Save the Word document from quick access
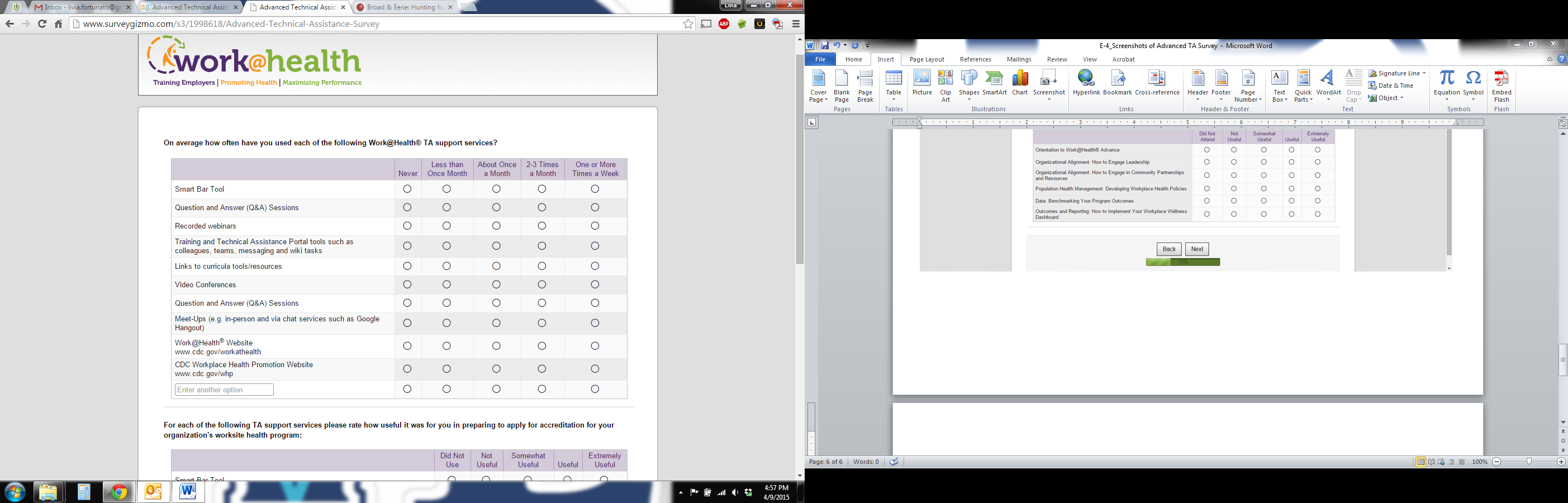The height and width of the screenshot is (503, 1568). point(824,45)
